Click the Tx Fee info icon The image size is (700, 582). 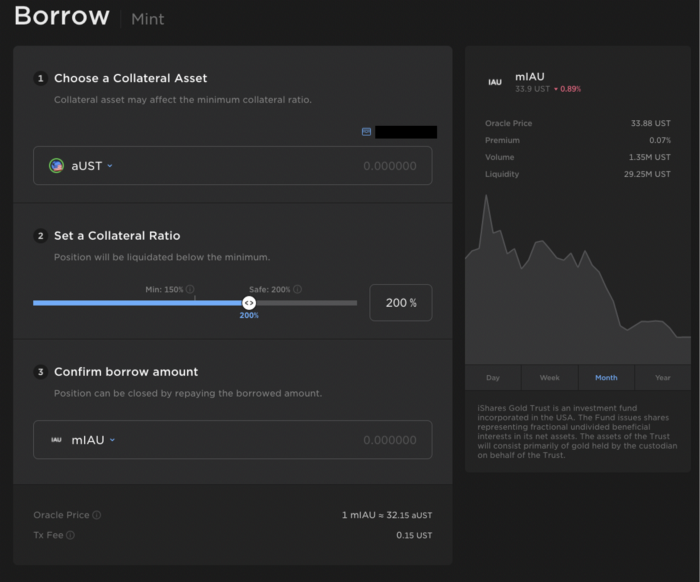click(71, 535)
